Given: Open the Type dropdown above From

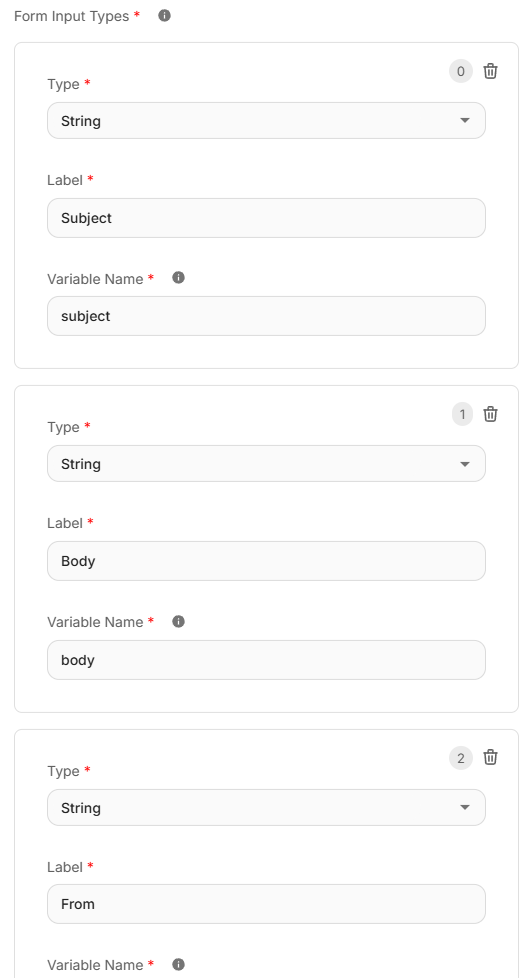Looking at the screenshot, I should (x=266, y=807).
